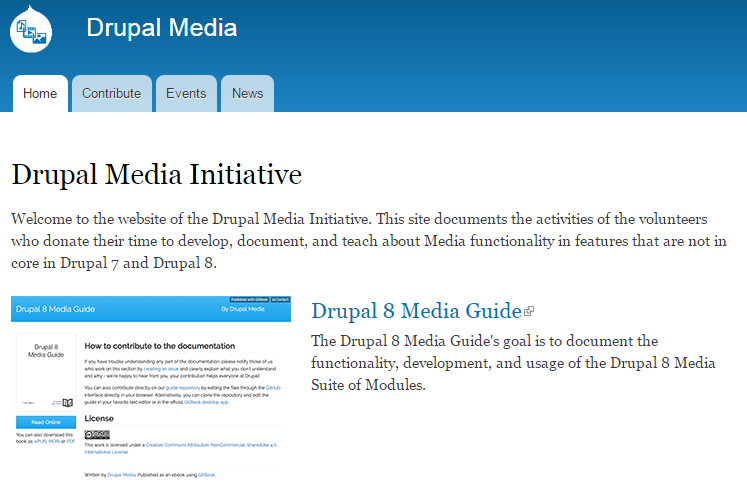Click the Media Guide description paragraph
Viewport: 747px width, 504px height.
pyautogui.click(x=513, y=363)
